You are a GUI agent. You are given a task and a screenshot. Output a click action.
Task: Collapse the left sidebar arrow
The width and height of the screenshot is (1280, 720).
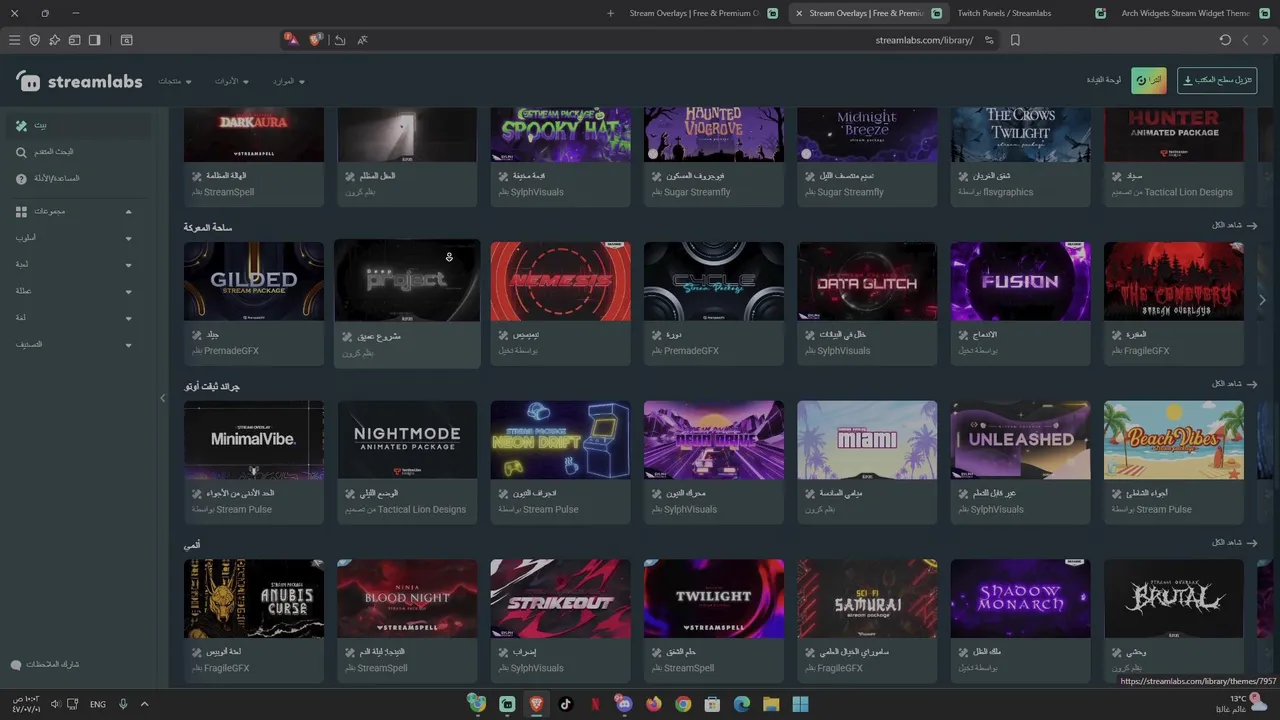pos(162,398)
